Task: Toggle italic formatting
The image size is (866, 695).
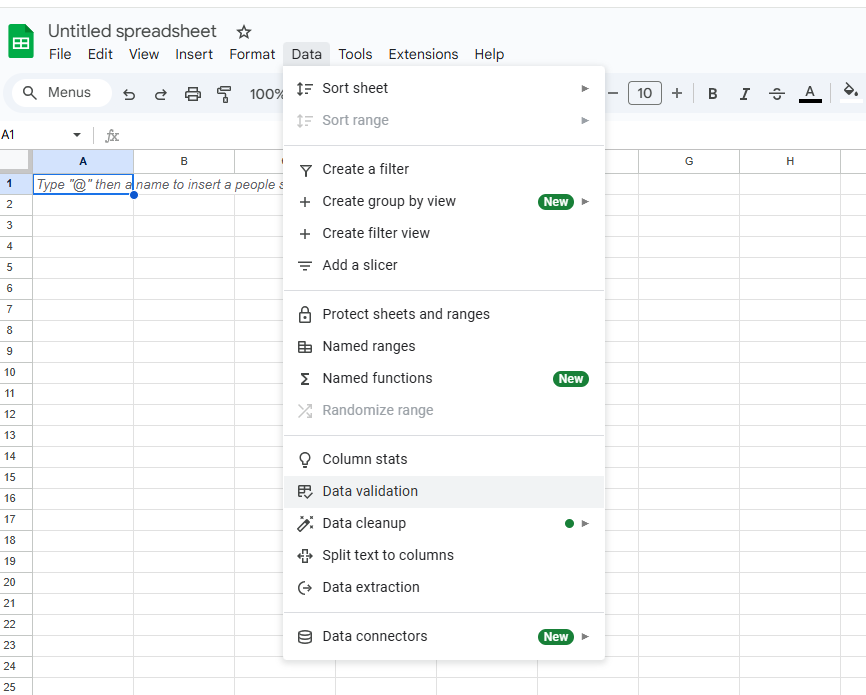Action: pos(744,94)
